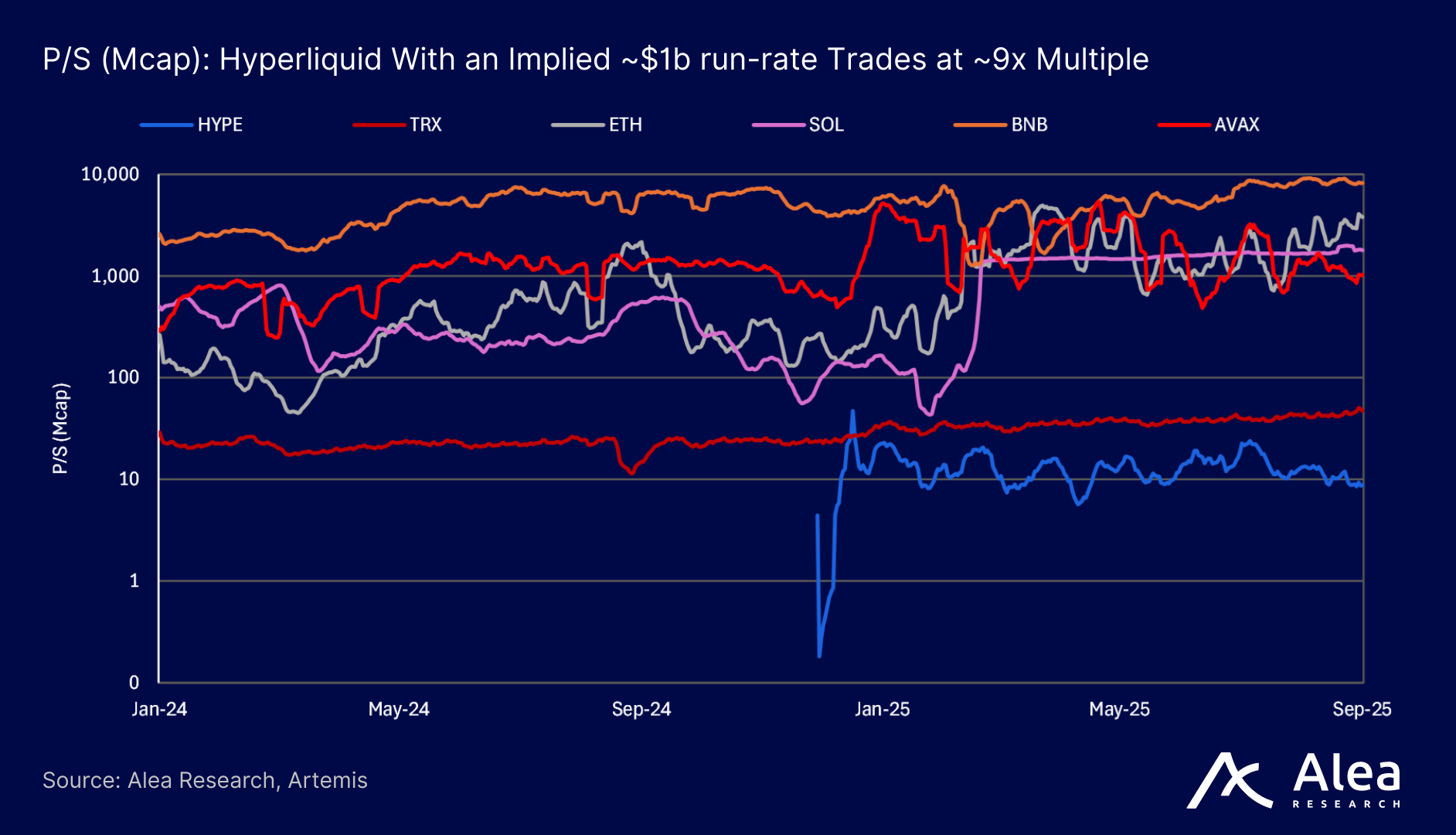The width and height of the screenshot is (1456, 835).
Task: Click the Jan-25 x-axis label
Action: [x=882, y=709]
